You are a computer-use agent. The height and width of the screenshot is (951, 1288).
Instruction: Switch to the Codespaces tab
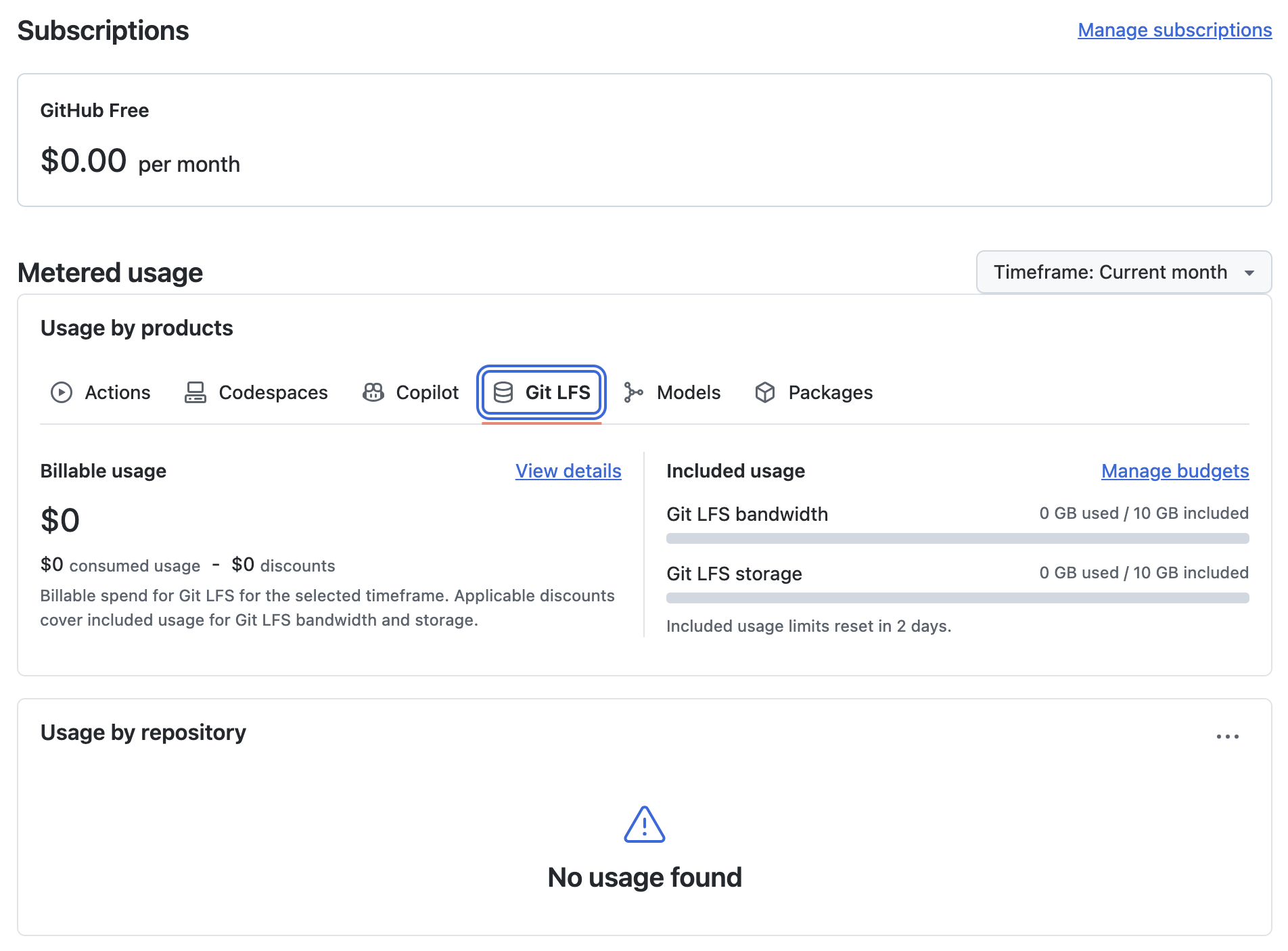tap(256, 392)
